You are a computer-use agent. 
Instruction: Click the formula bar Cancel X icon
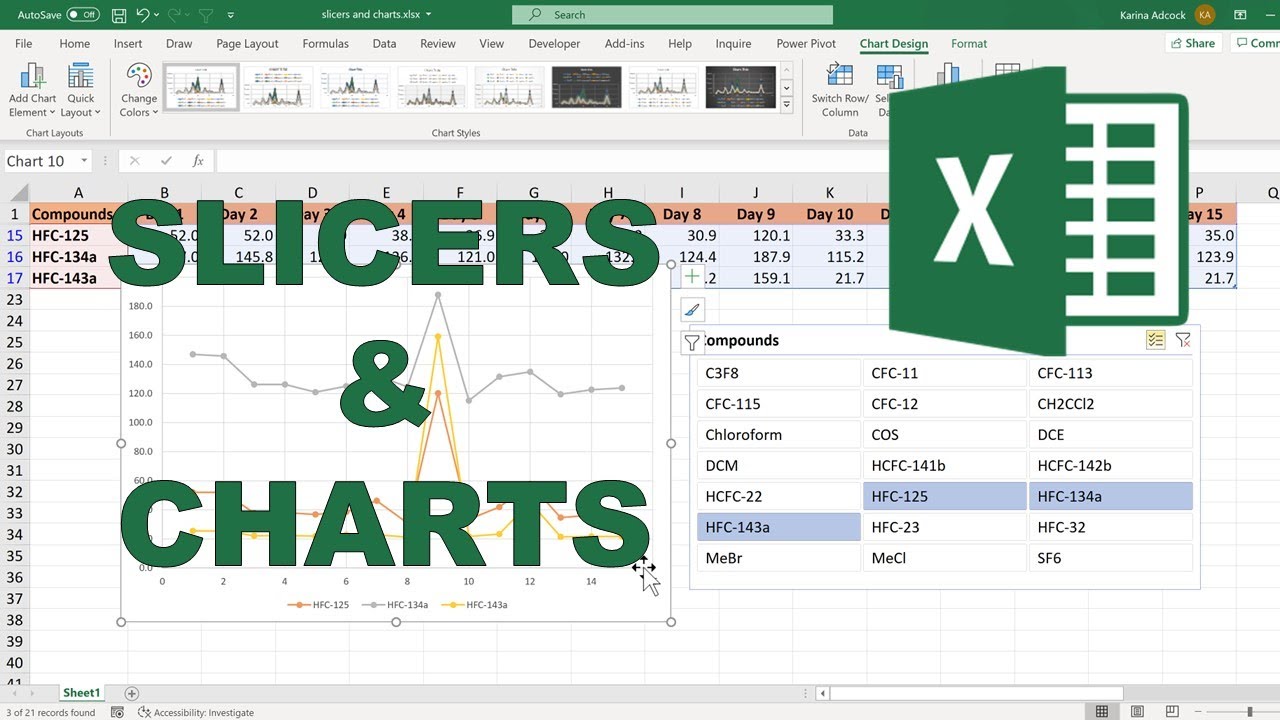click(x=135, y=161)
